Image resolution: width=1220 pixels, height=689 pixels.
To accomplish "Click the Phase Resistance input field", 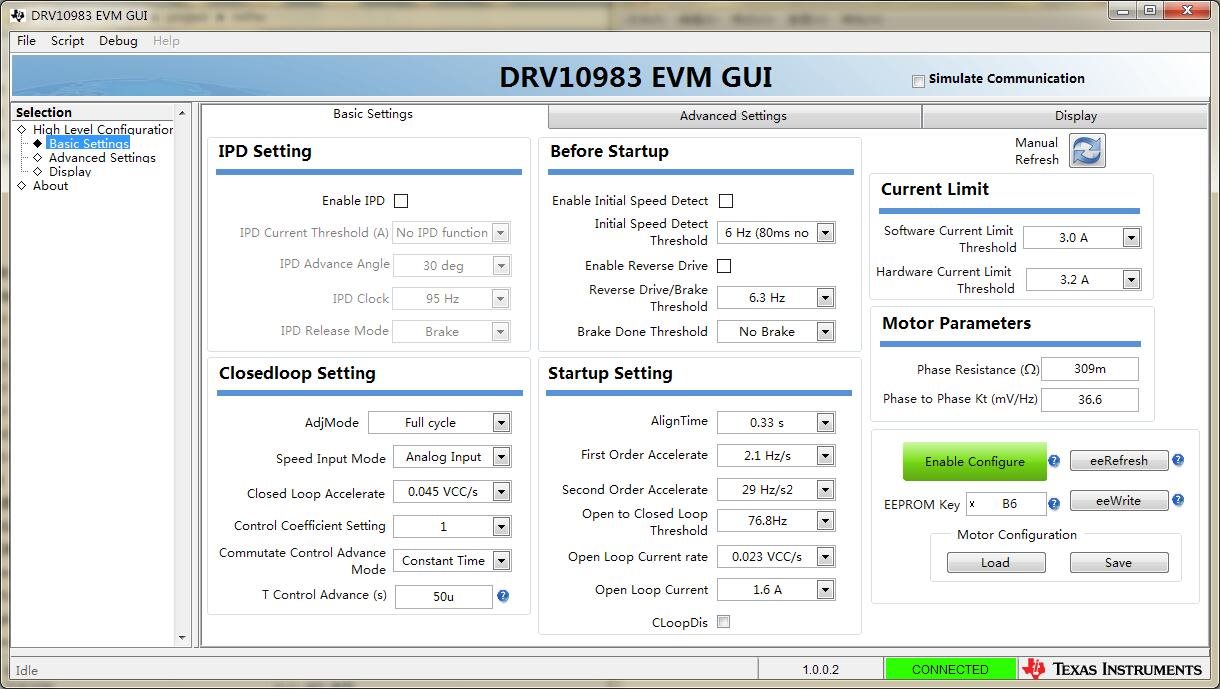I will tap(1090, 369).
